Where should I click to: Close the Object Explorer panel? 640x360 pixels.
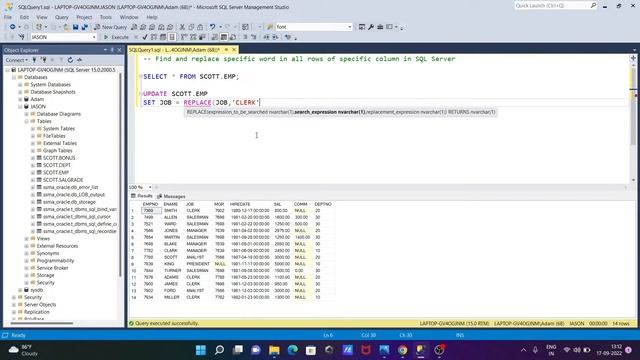(x=120, y=50)
